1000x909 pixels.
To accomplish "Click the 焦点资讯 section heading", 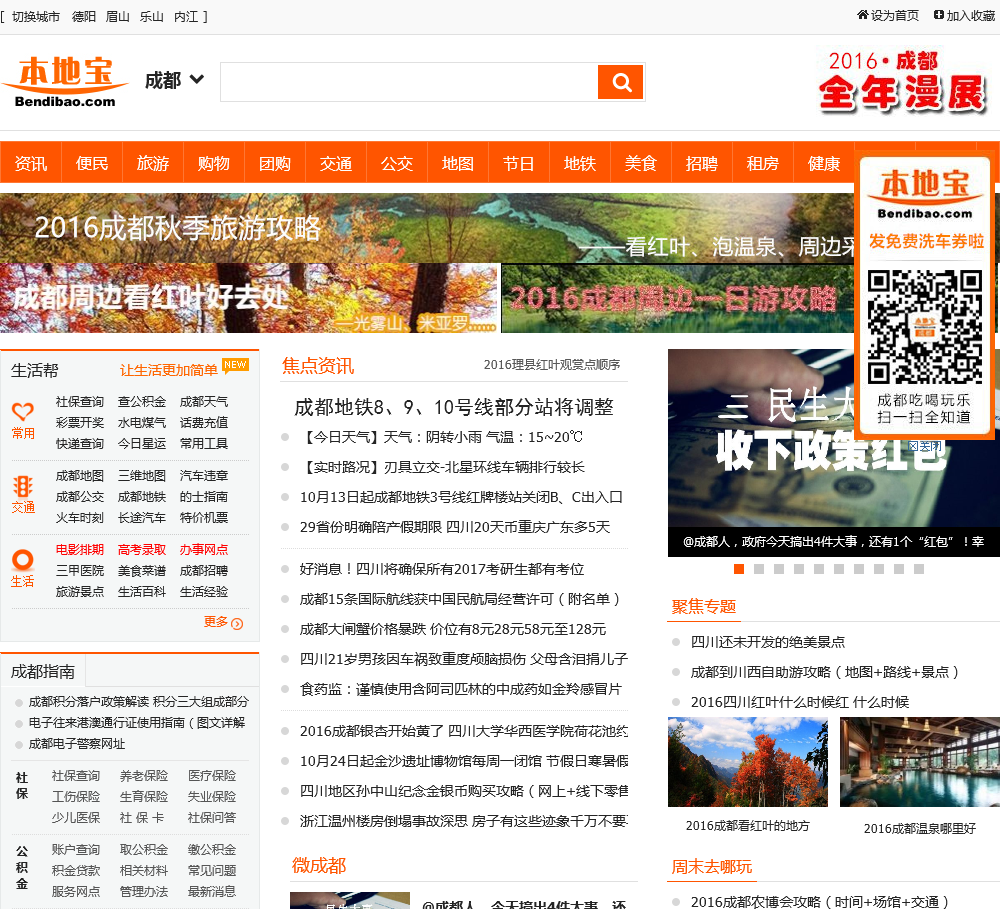I will [318, 366].
